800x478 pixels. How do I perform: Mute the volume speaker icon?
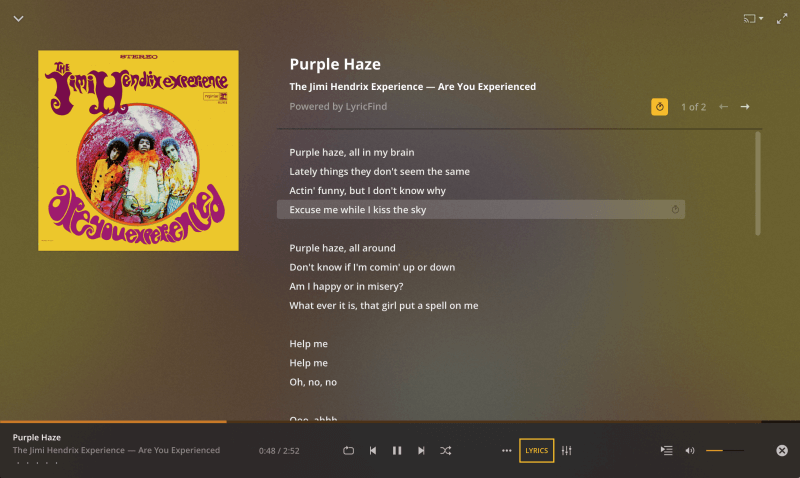click(690, 450)
